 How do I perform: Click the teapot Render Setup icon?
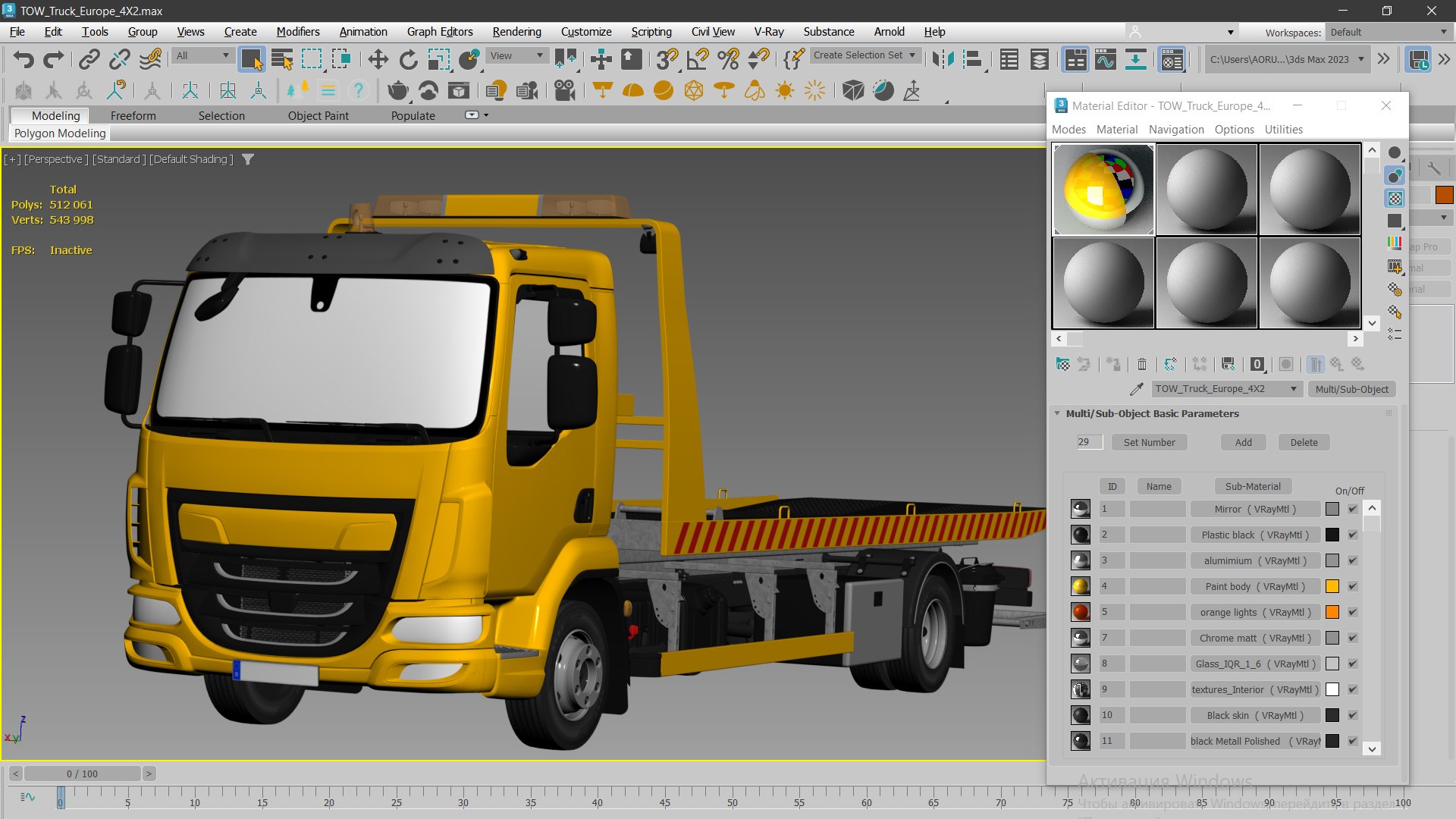[x=397, y=91]
